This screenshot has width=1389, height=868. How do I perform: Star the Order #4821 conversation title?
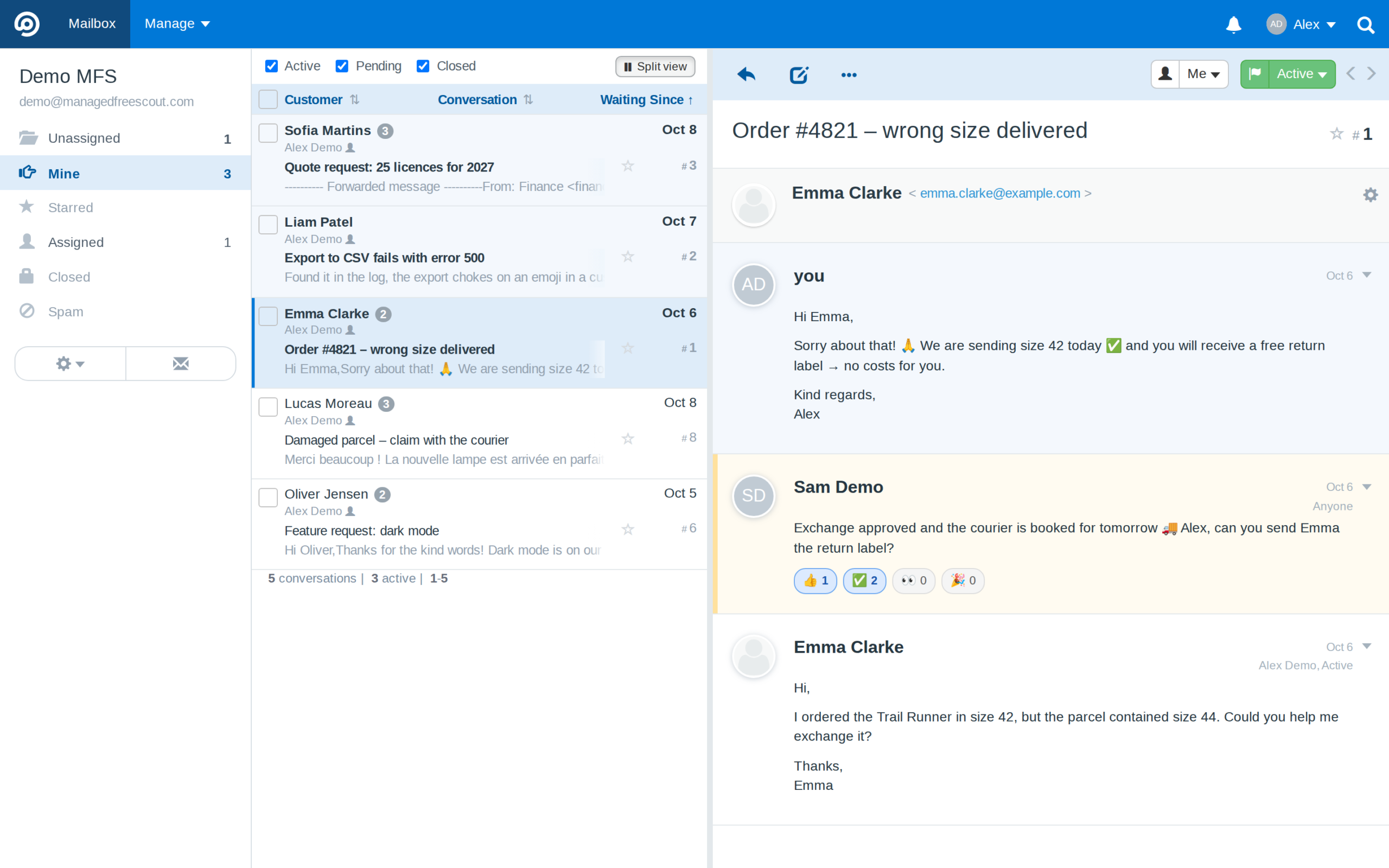[x=1337, y=133]
